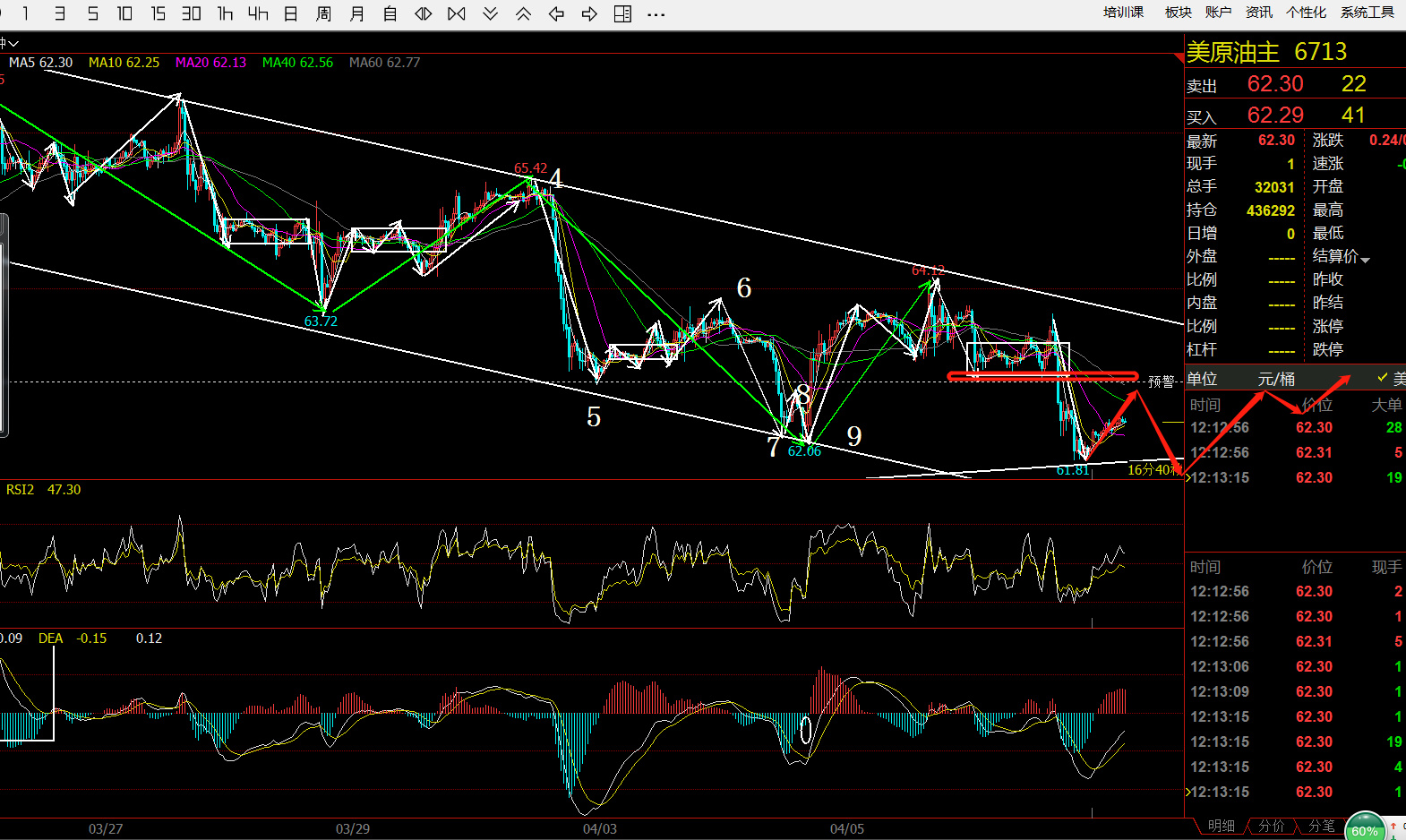Select the 30-minute period button
Viewport: 1406px width, 840px height.
tap(191, 13)
